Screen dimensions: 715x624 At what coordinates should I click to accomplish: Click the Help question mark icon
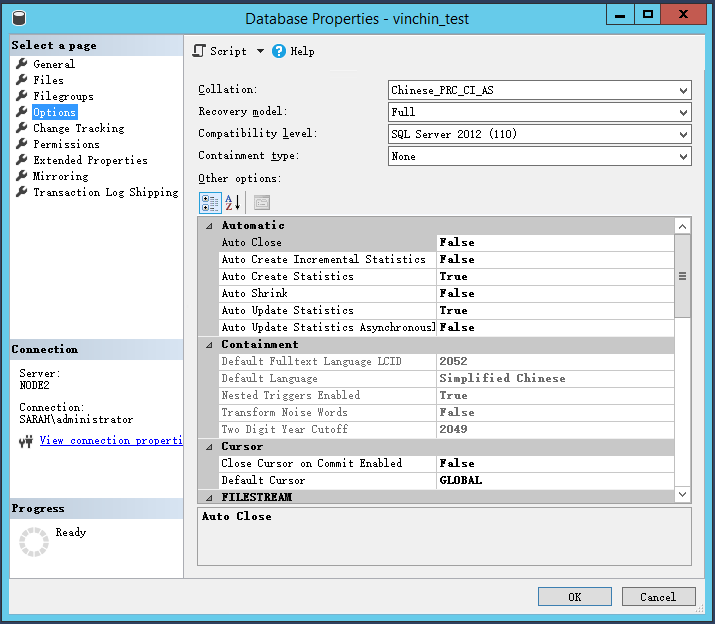[279, 51]
